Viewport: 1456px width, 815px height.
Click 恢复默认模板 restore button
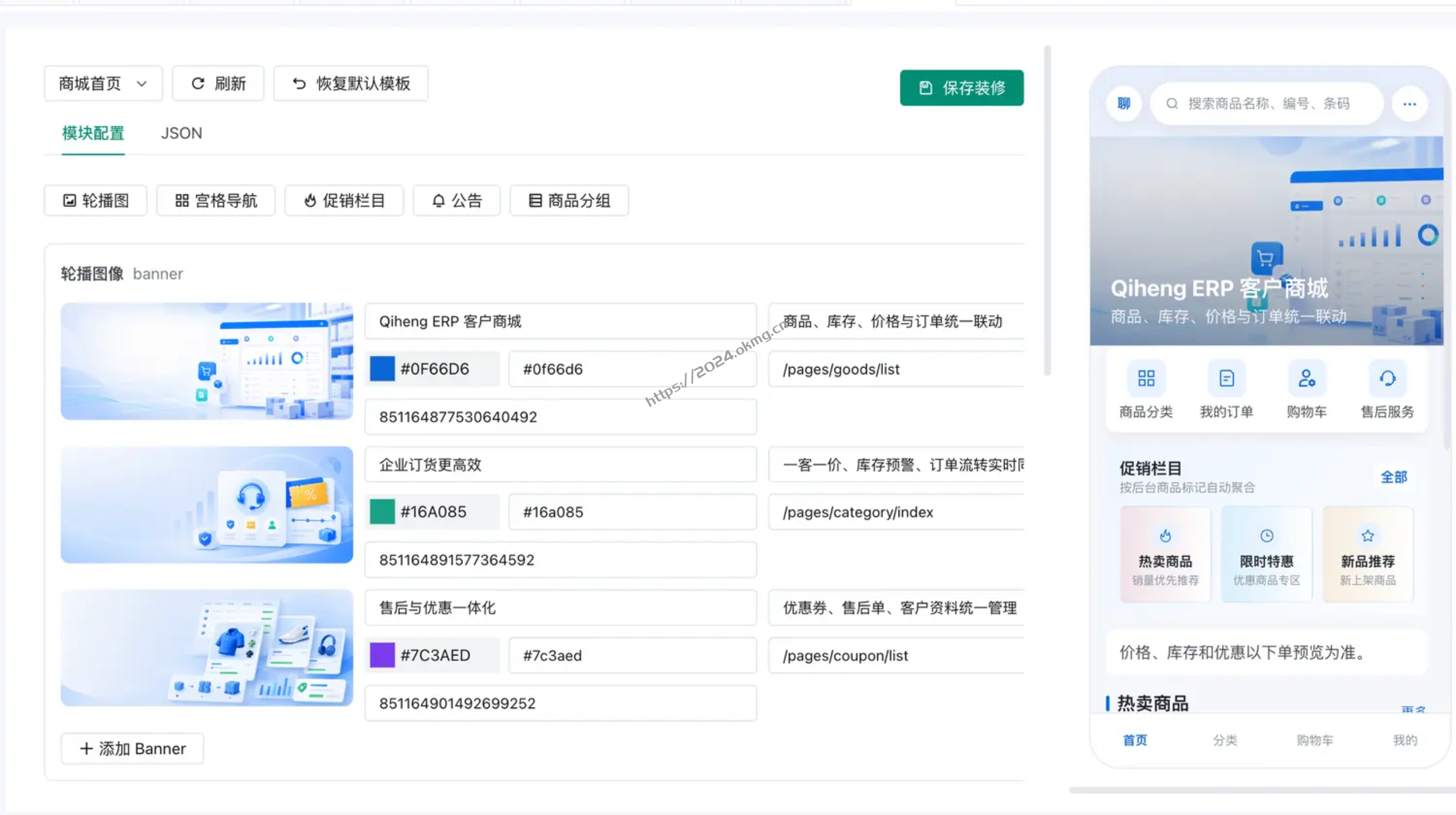click(x=351, y=84)
